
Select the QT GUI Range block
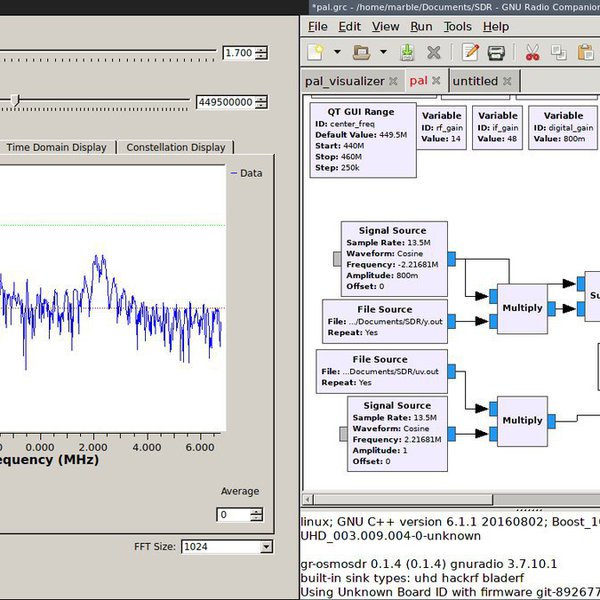[x=360, y=138]
